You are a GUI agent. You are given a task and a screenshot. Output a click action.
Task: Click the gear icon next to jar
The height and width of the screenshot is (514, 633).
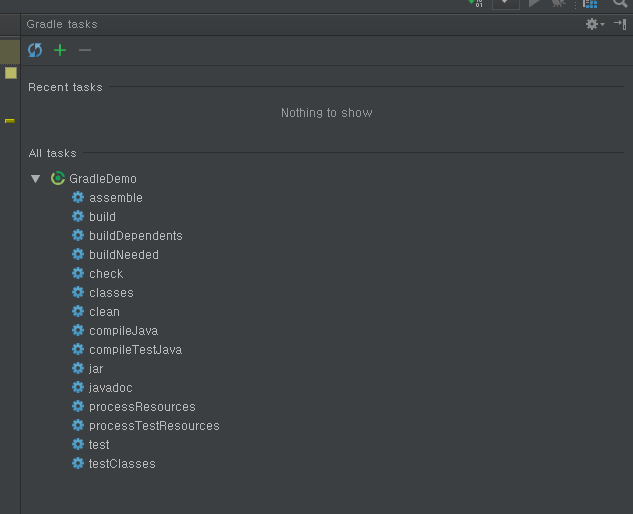(x=78, y=368)
